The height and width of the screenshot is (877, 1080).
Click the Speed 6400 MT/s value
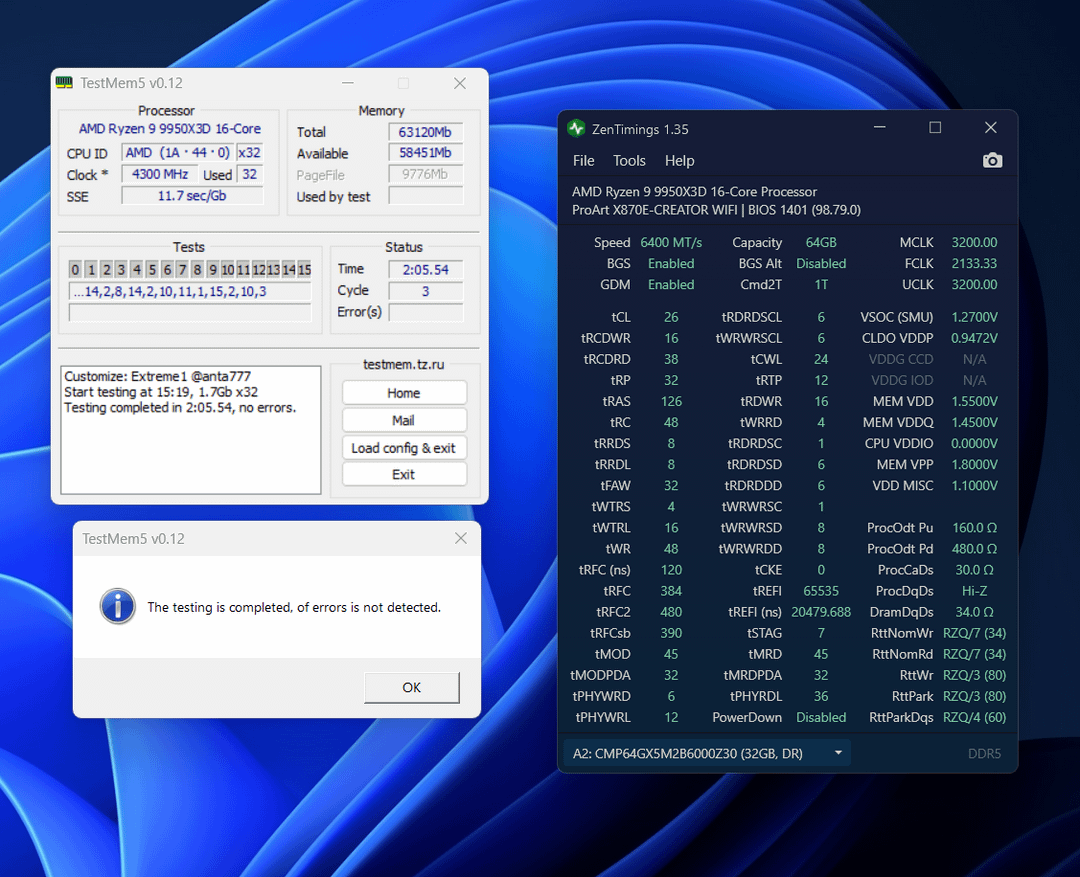coord(671,243)
